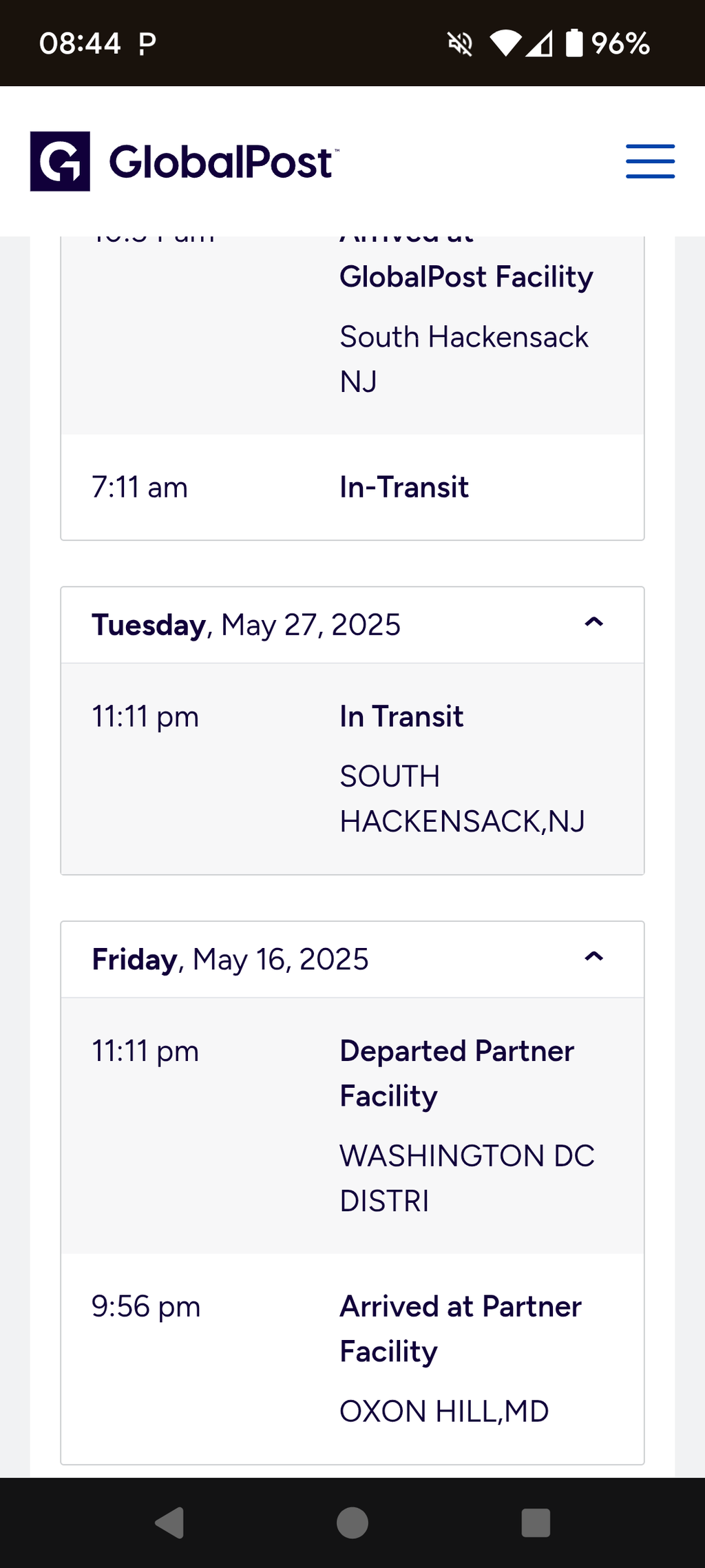Image resolution: width=705 pixels, height=1568 pixels.
Task: Collapse the Tuesday, May 27 section chevron
Action: point(593,622)
